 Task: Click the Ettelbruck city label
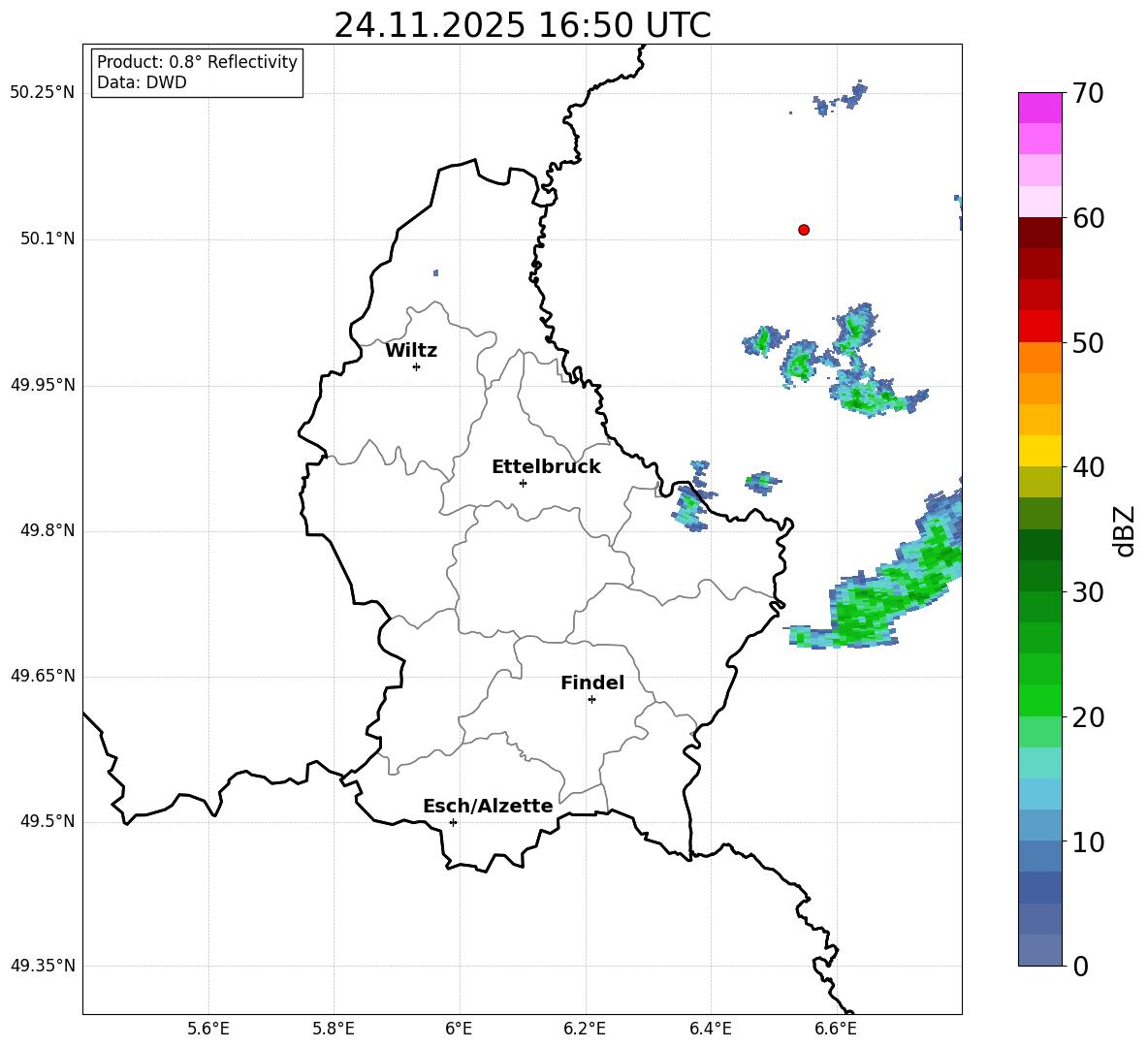pos(546,467)
